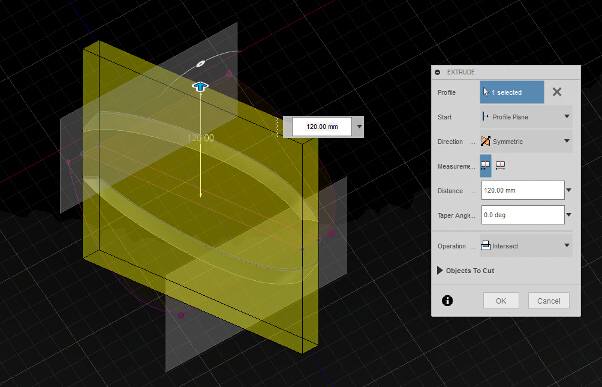The height and width of the screenshot is (387, 602).
Task: Collapse the EXTRUDE dialog with minus icon
Action: point(437,72)
